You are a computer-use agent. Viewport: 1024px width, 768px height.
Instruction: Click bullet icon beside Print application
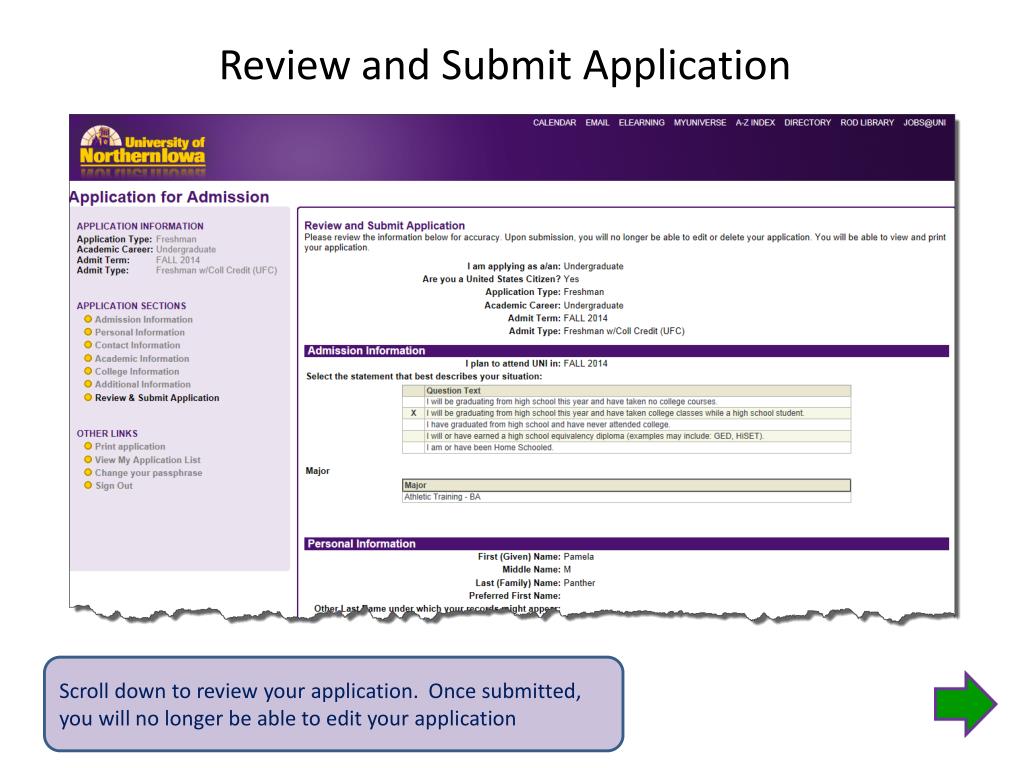click(x=88, y=446)
